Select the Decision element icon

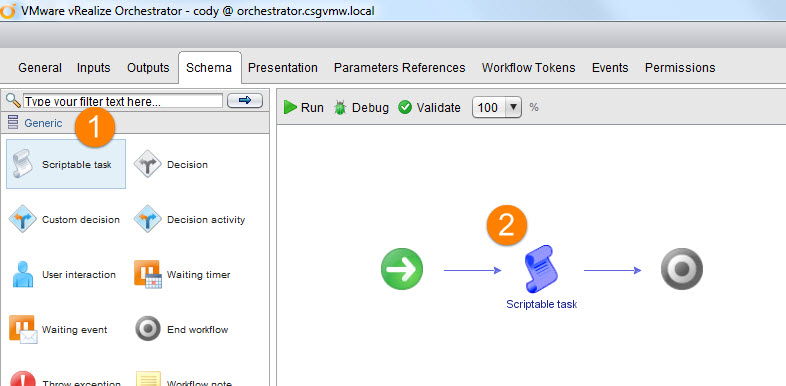tap(147, 164)
